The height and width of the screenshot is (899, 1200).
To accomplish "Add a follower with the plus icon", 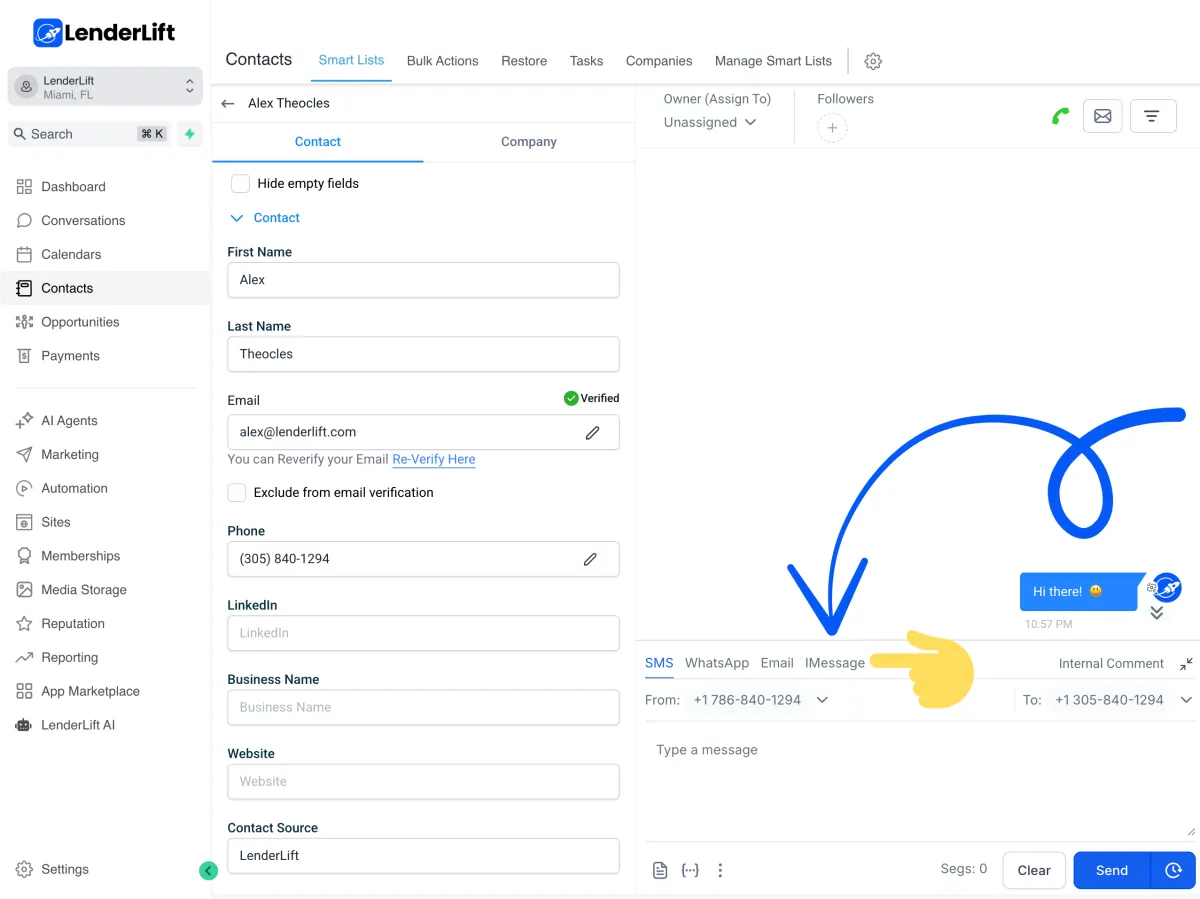I will pyautogui.click(x=832, y=128).
